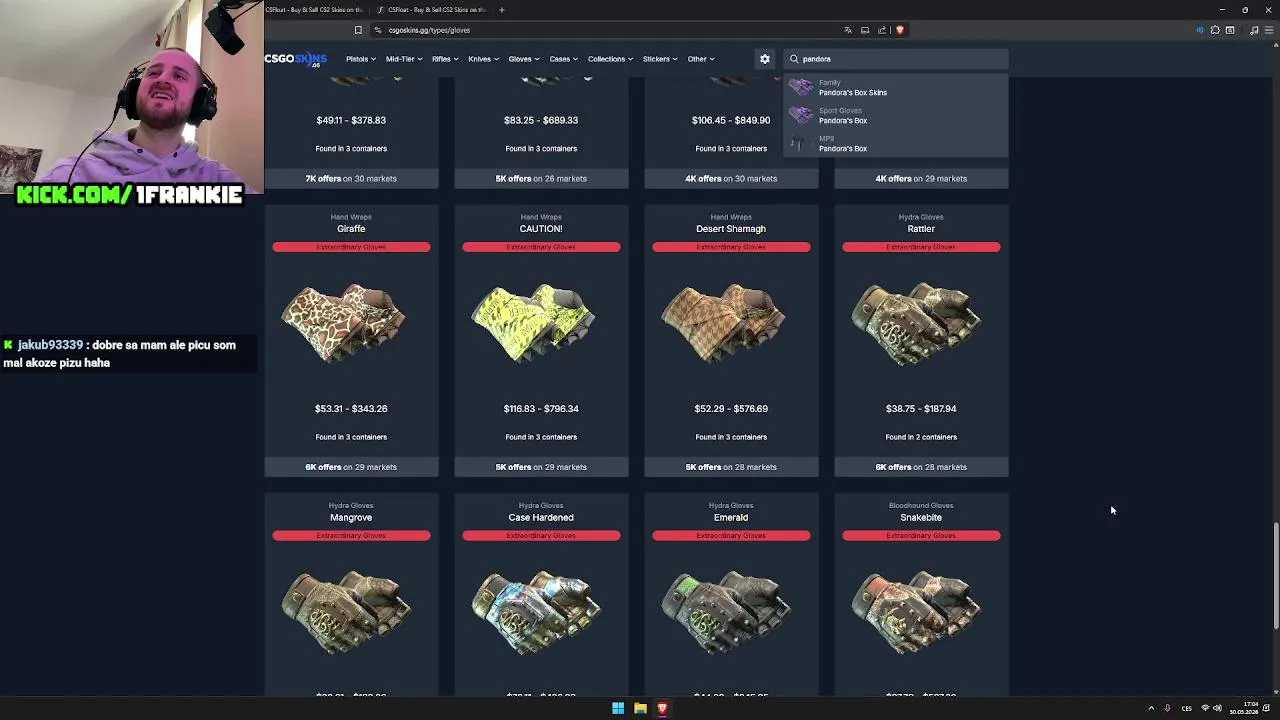Expand the Stickers dropdown menu
Screen dimensions: 1280x720
coord(660,59)
